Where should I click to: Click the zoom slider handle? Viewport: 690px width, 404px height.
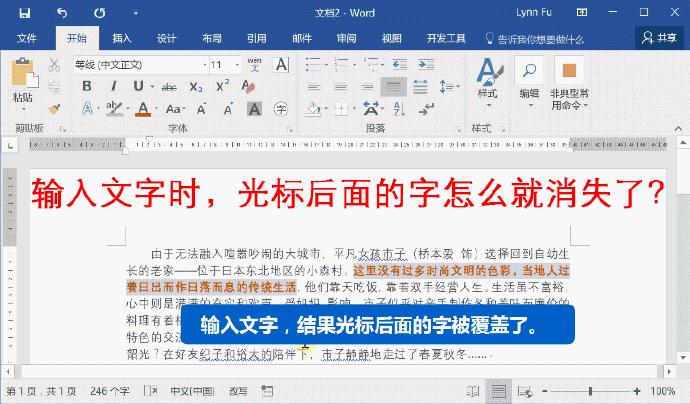(591, 391)
